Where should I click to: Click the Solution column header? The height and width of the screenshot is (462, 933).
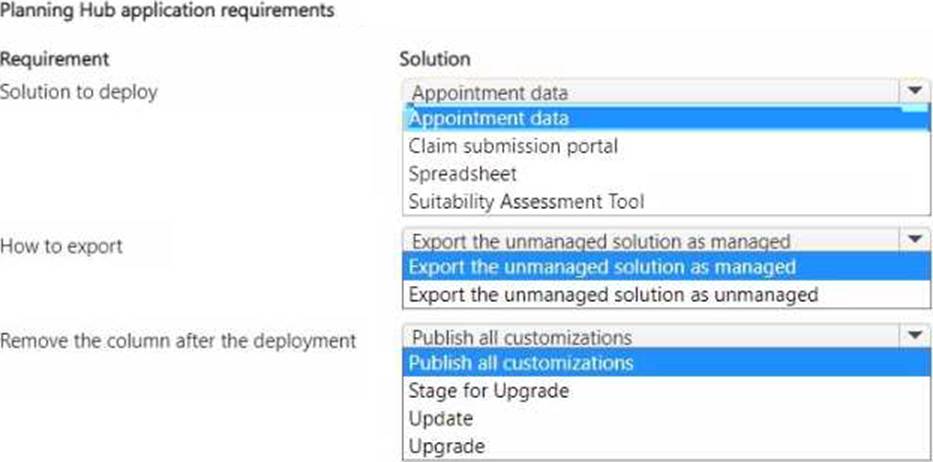click(434, 59)
